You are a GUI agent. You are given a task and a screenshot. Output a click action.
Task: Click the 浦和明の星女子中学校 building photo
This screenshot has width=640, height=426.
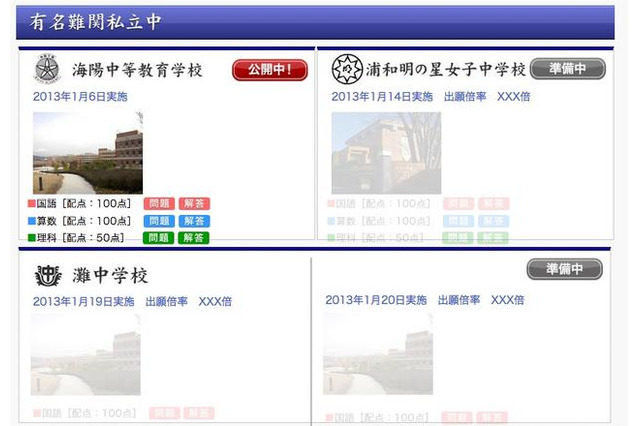(385, 152)
